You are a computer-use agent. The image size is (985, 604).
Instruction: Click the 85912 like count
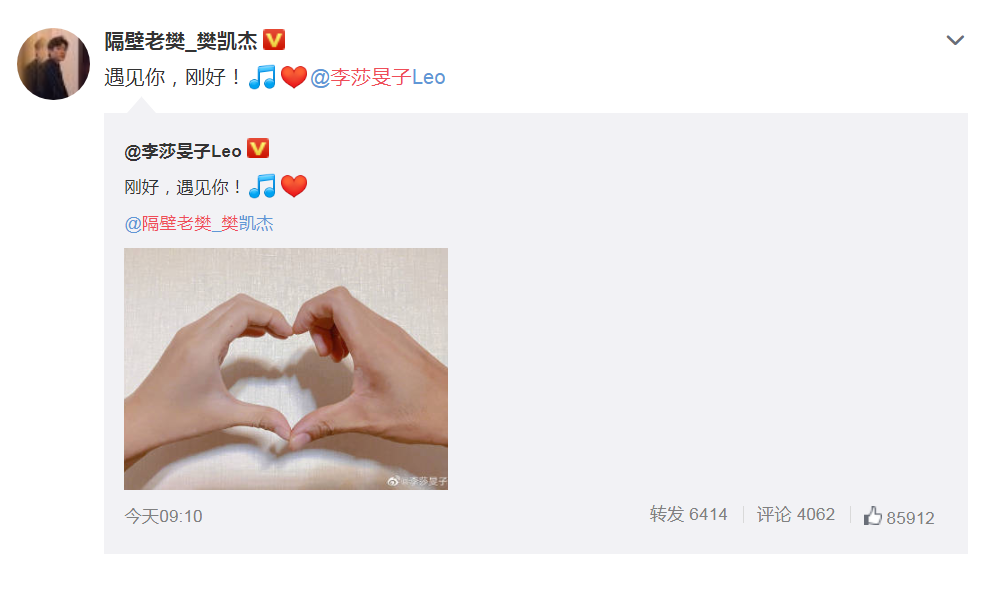pyautogui.click(x=910, y=518)
